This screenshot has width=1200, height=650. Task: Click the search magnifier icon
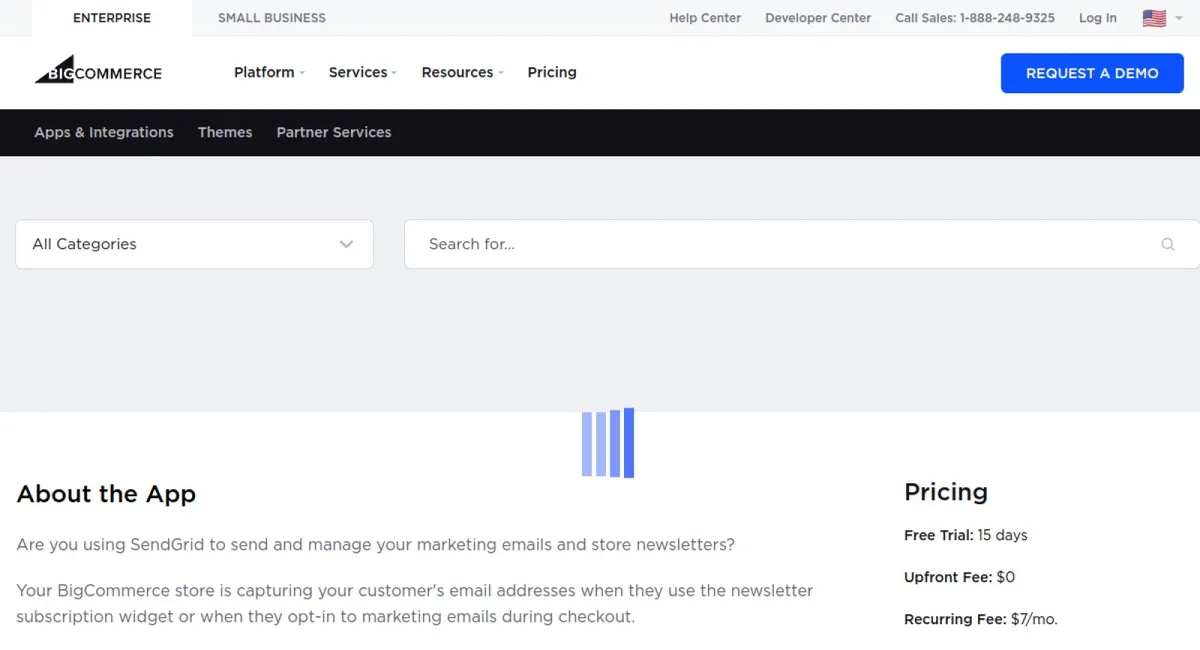(1167, 244)
